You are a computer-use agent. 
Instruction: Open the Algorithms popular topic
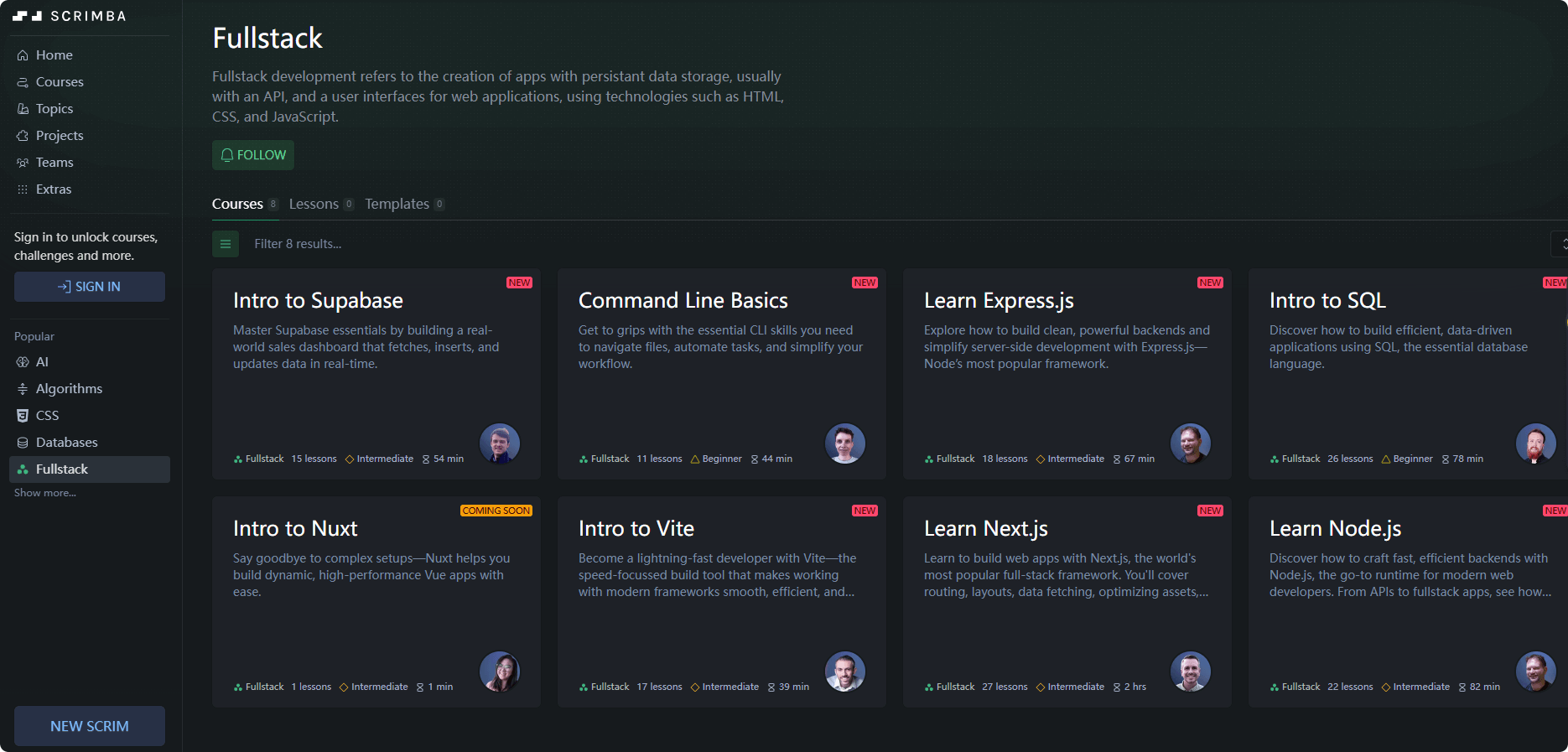click(68, 389)
